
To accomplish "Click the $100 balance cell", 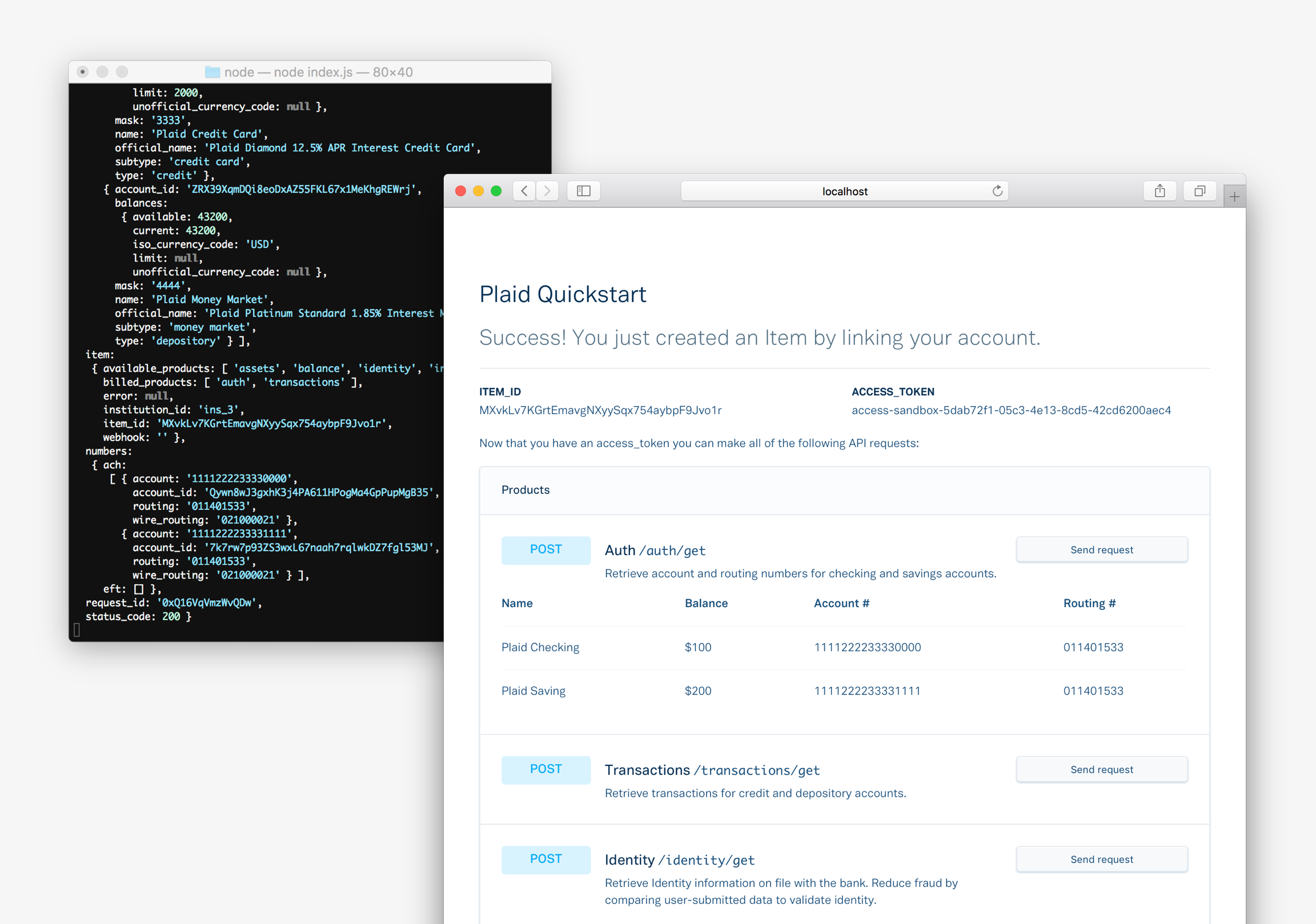I will 697,647.
